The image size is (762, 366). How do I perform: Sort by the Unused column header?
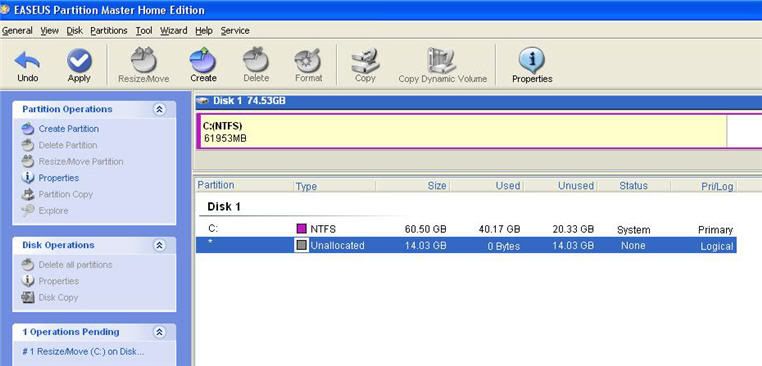tap(561, 186)
